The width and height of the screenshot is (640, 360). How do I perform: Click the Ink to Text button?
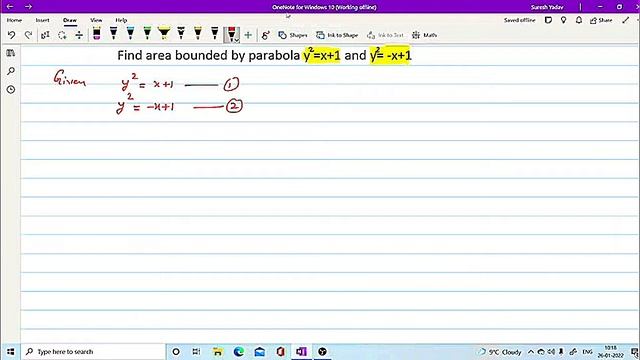pyautogui.click(x=385, y=35)
